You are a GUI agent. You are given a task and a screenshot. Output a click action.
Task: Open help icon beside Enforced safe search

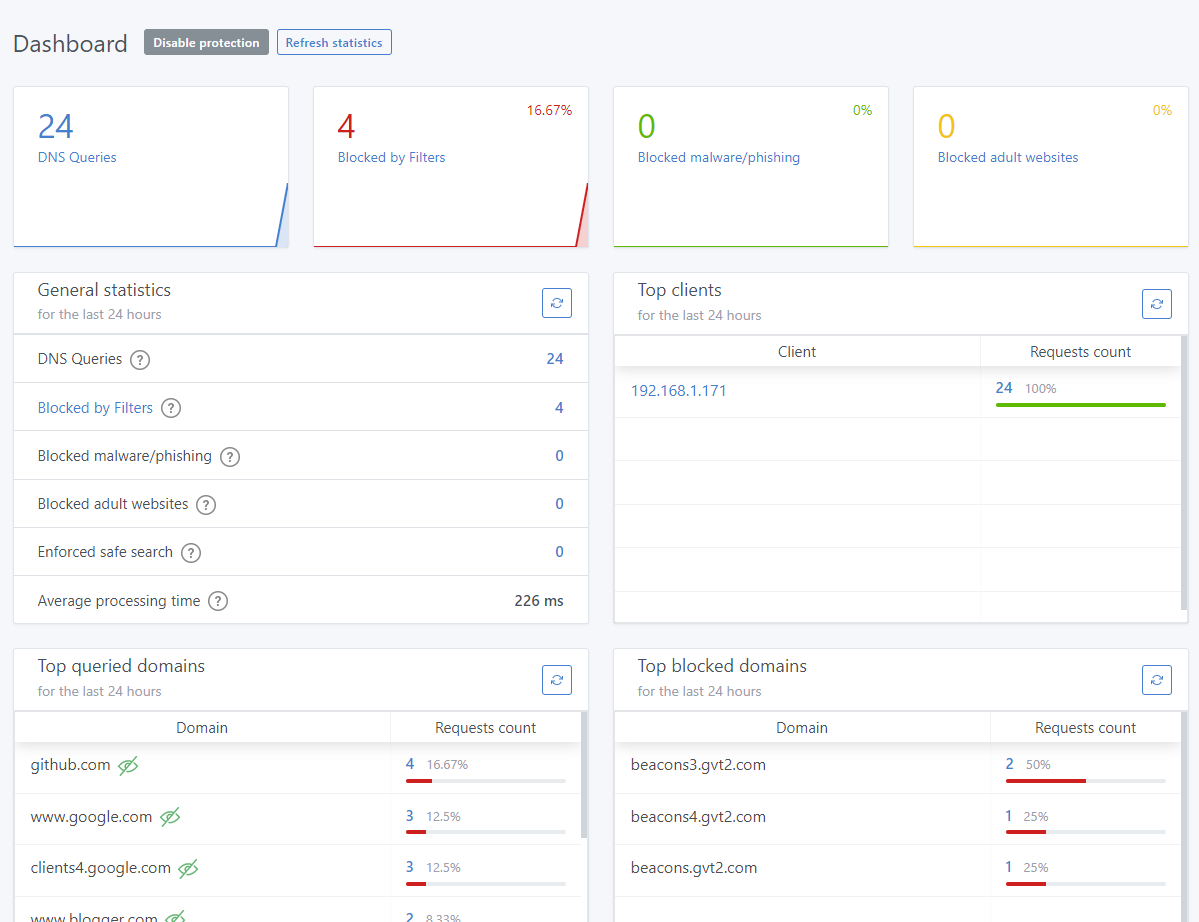pos(191,553)
